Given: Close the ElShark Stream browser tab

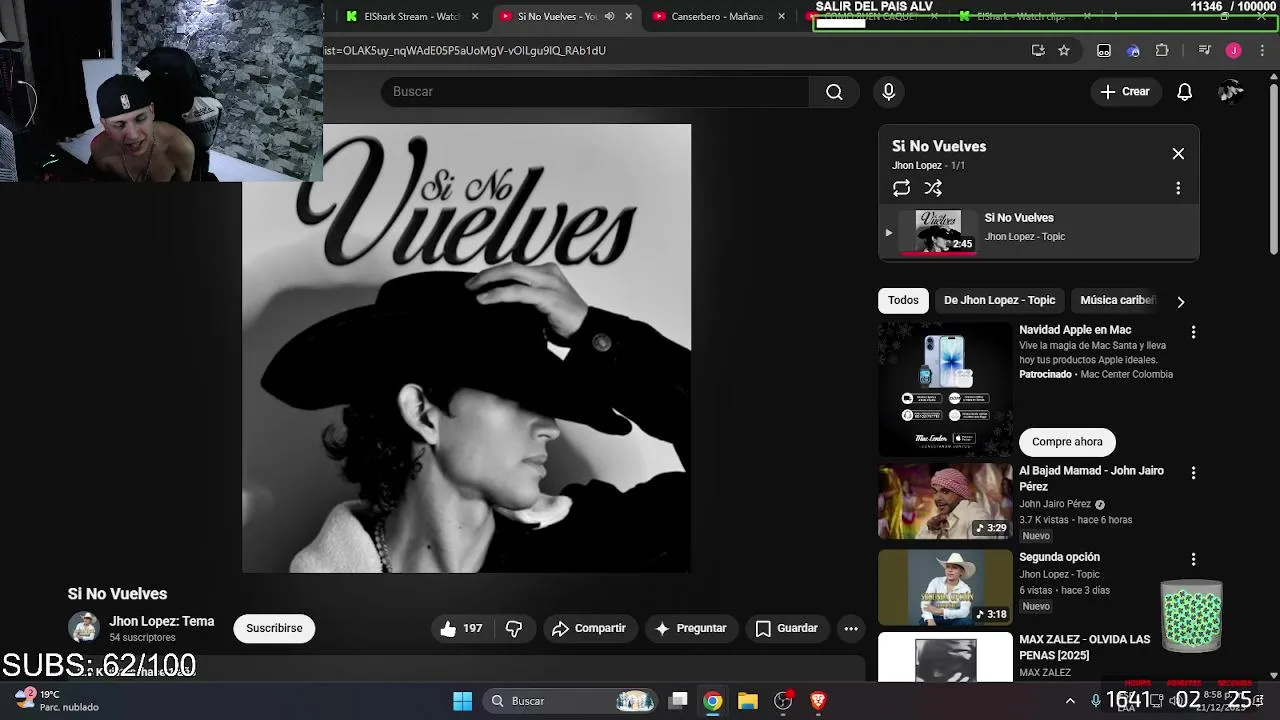Looking at the screenshot, I should (475, 16).
